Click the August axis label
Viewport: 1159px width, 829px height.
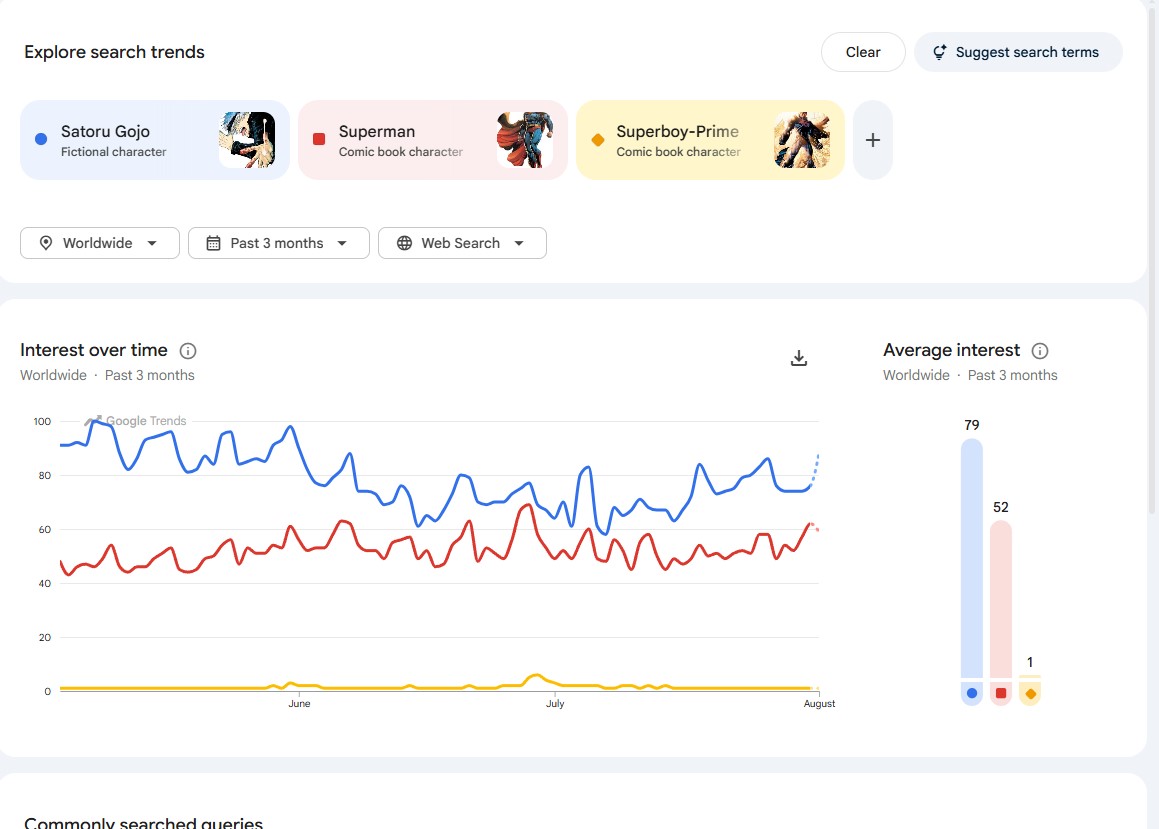click(819, 703)
